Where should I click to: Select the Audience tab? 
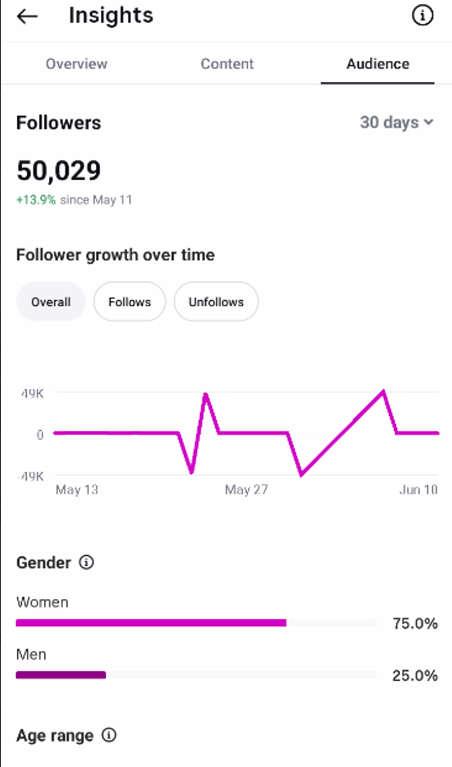point(378,64)
